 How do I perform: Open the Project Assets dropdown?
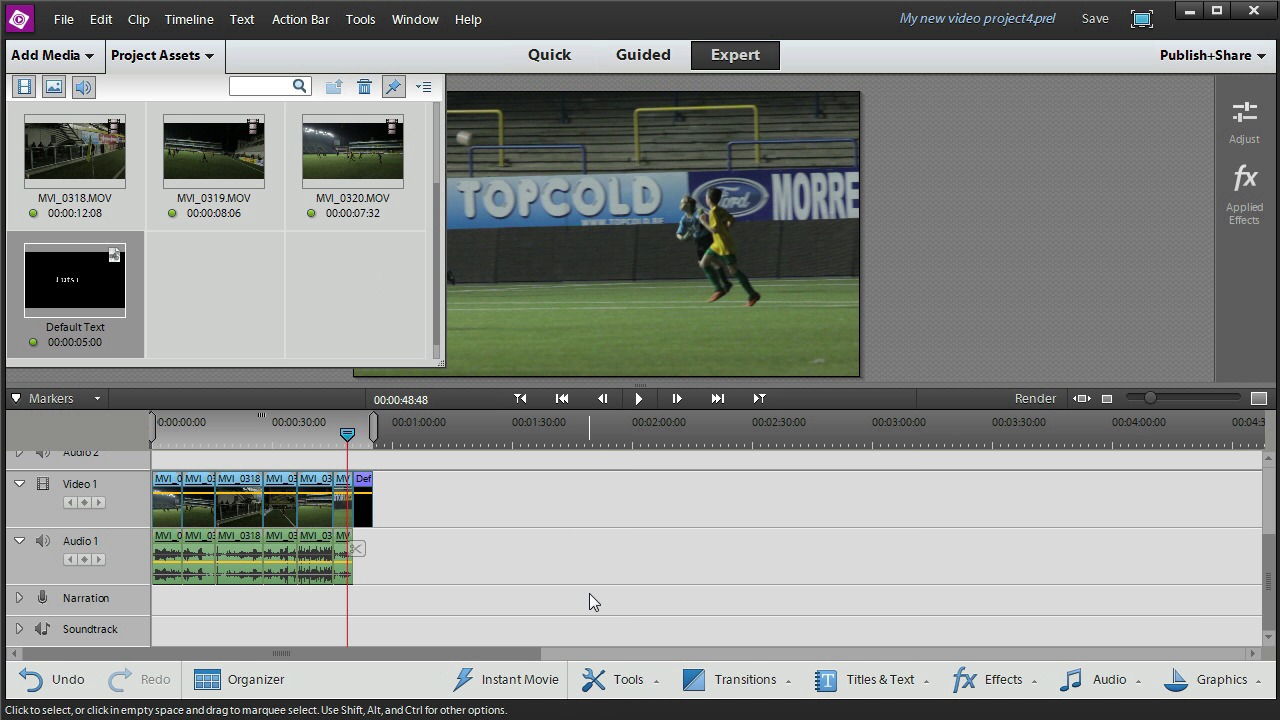[162, 55]
